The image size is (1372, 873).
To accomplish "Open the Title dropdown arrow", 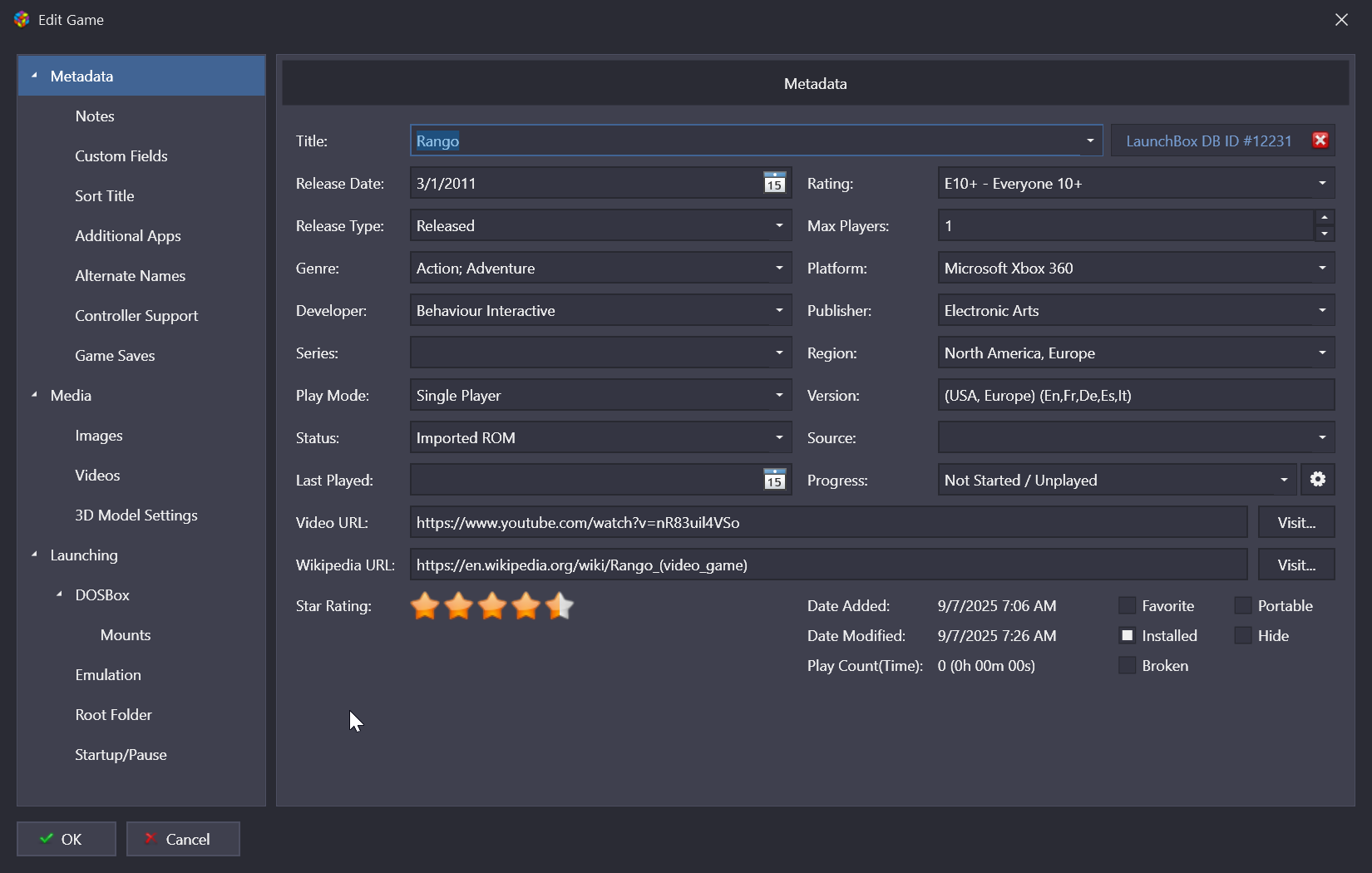I will point(1090,141).
